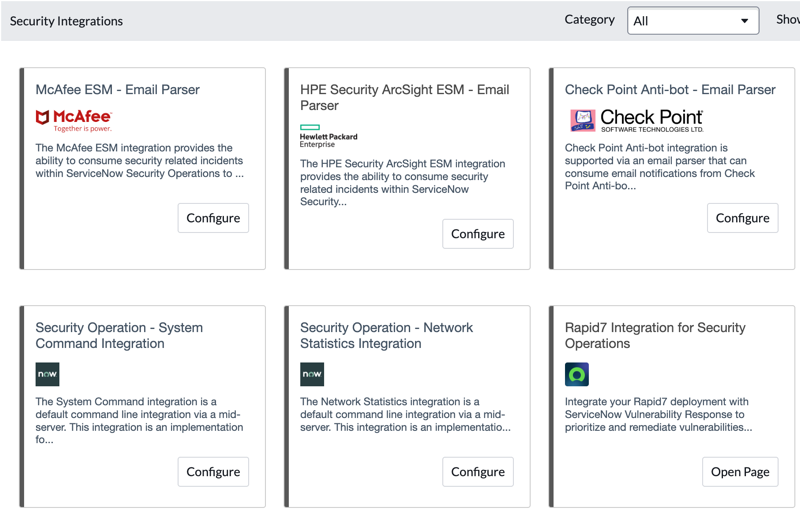Configure Security Operation System Command Integration
Screen dimensions: 800x517
tap(213, 472)
